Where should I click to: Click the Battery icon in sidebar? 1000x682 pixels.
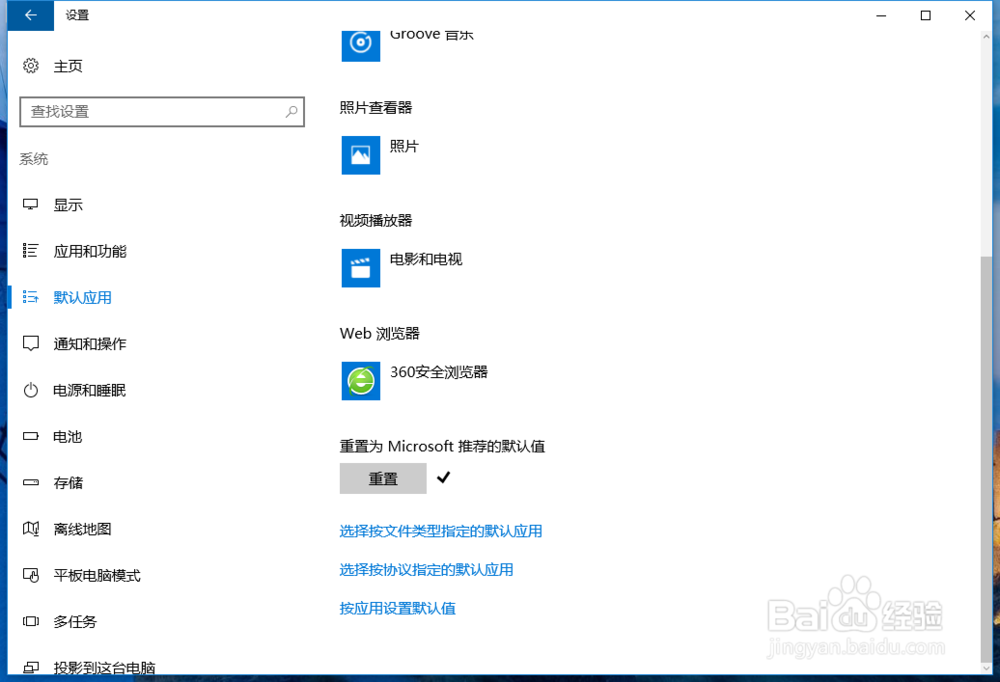tap(31, 436)
